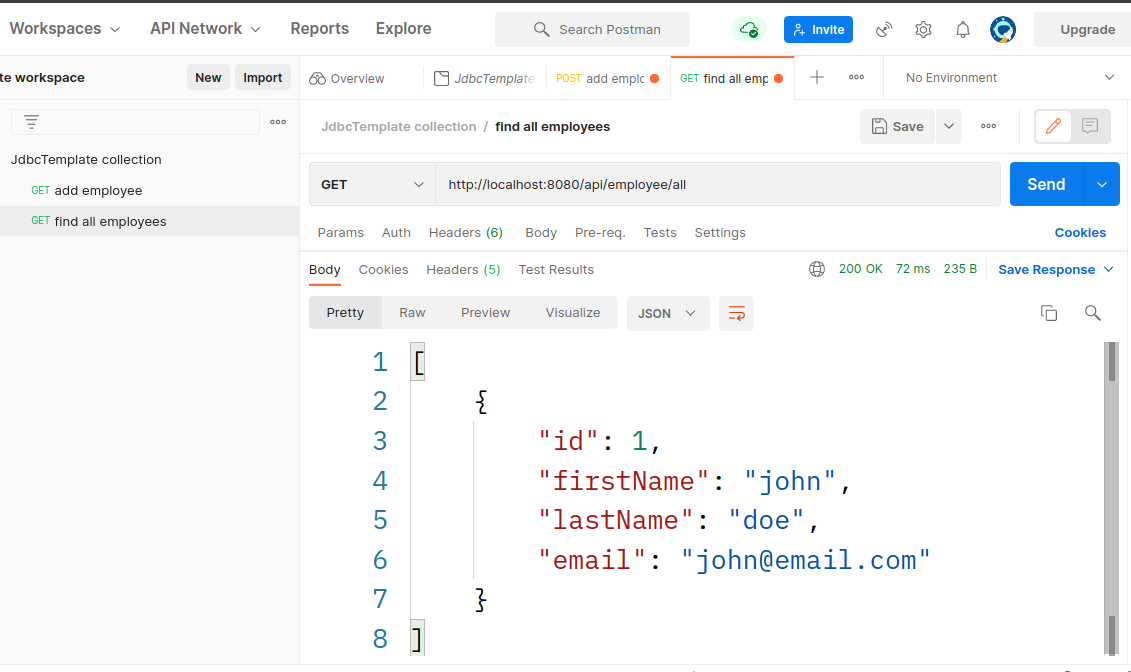
Task: Open Settings gear icon
Action: point(923,30)
